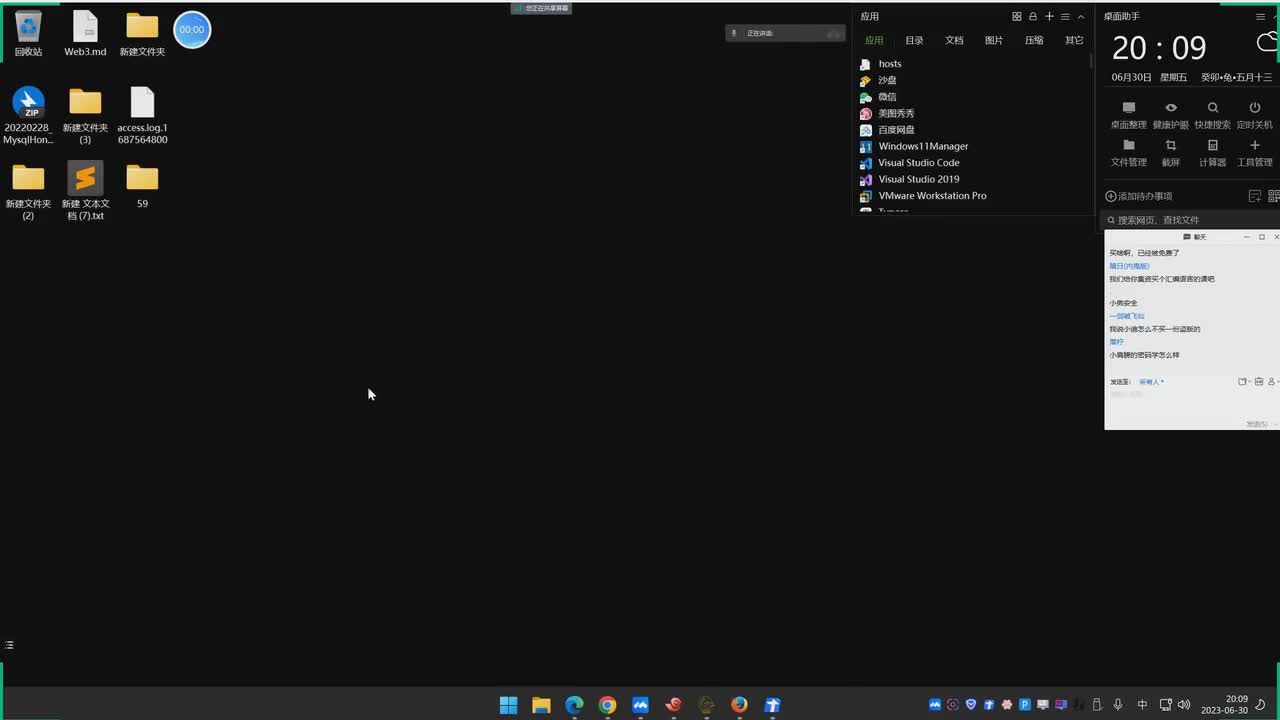This screenshot has width=1280, height=720.
Task: Select the 新建文件夹 (3) folder icon
Action: coord(85,116)
